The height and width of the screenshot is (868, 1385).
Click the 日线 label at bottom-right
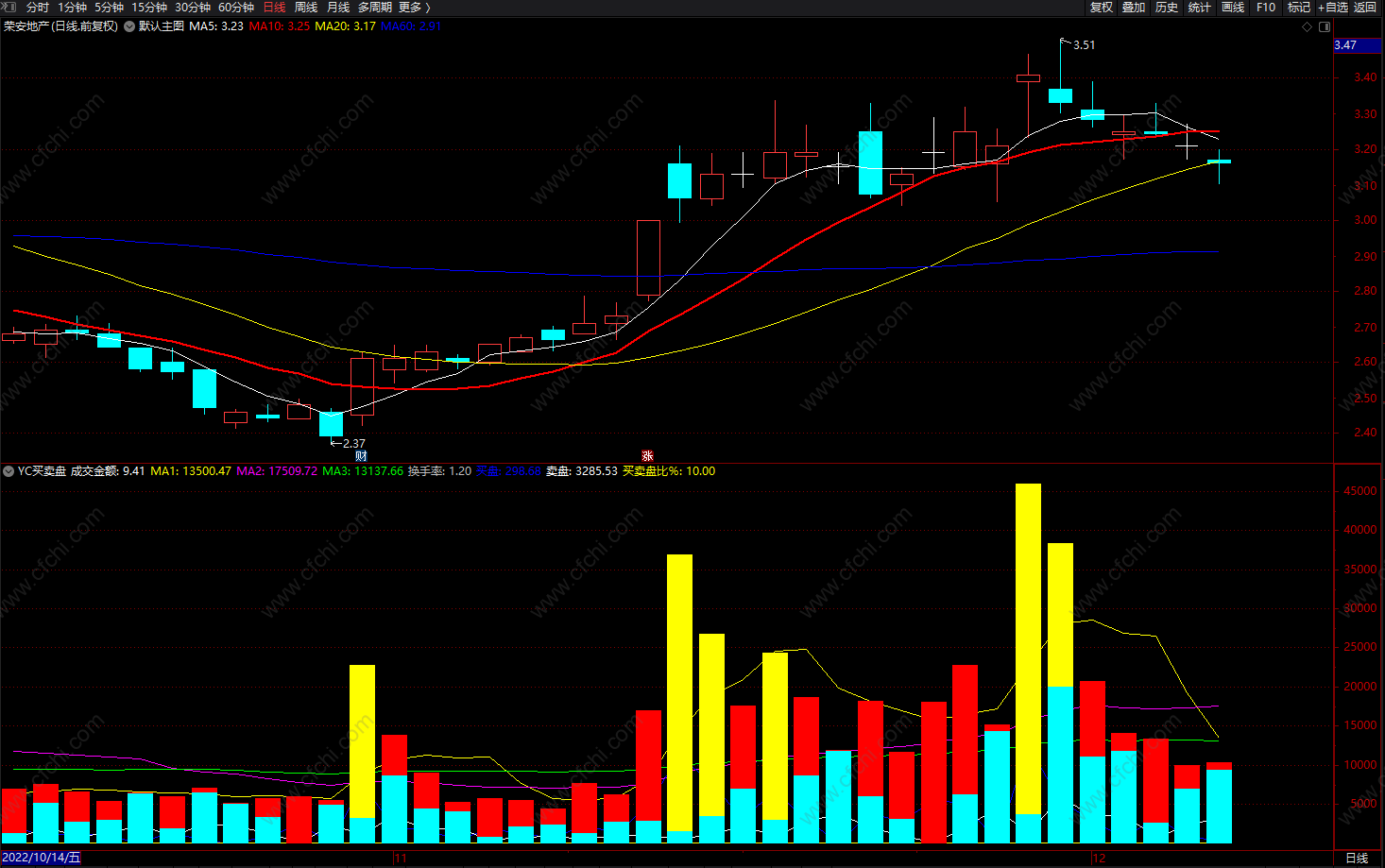point(1357,858)
